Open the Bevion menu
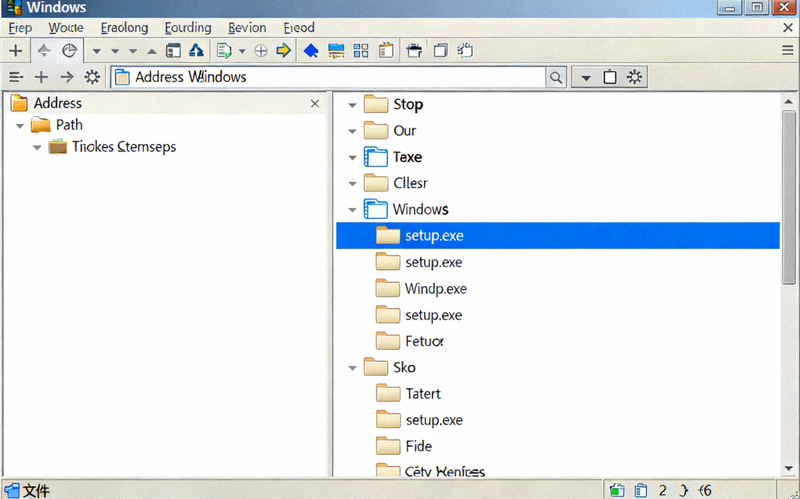This screenshot has width=800, height=499. 247,28
